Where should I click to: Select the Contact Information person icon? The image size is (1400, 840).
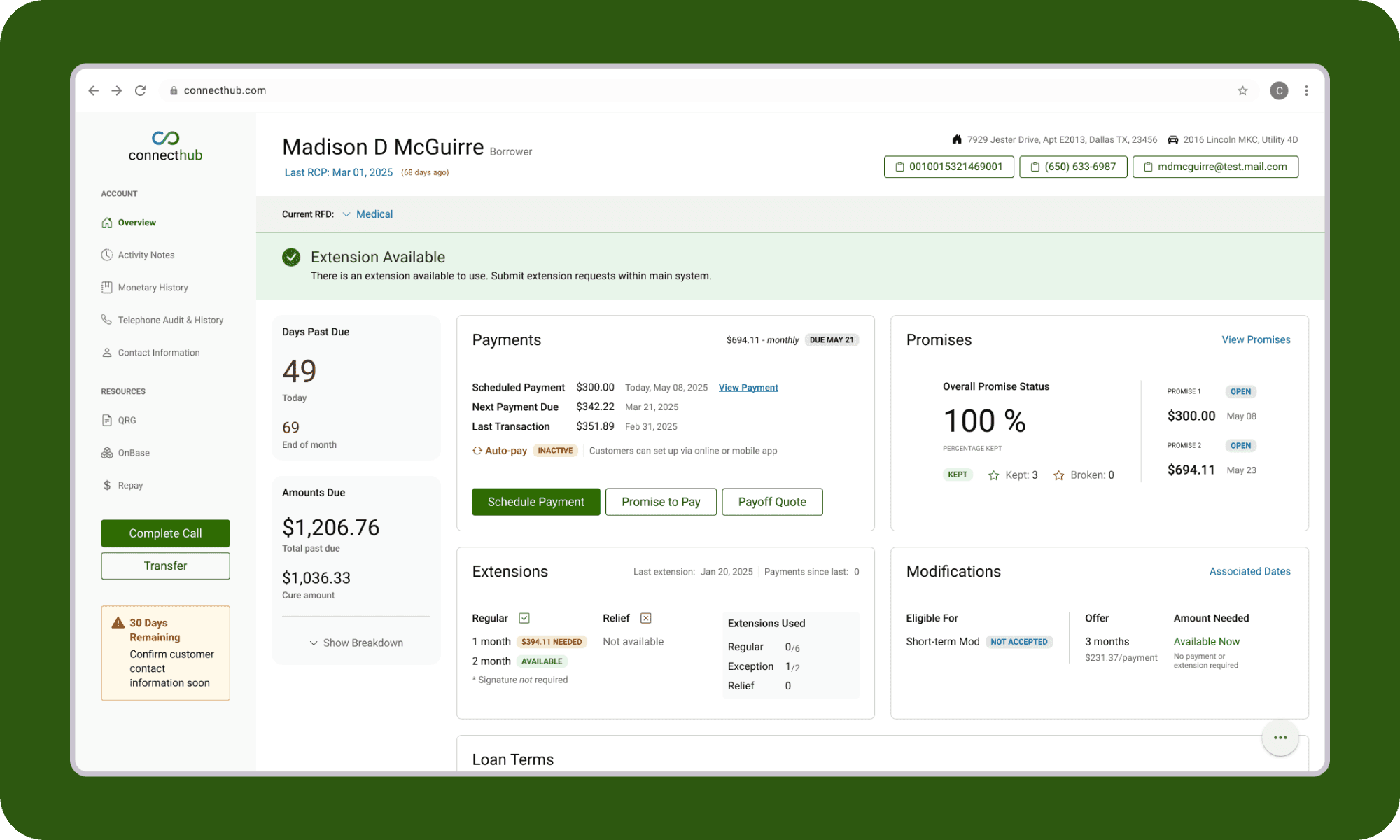(106, 352)
